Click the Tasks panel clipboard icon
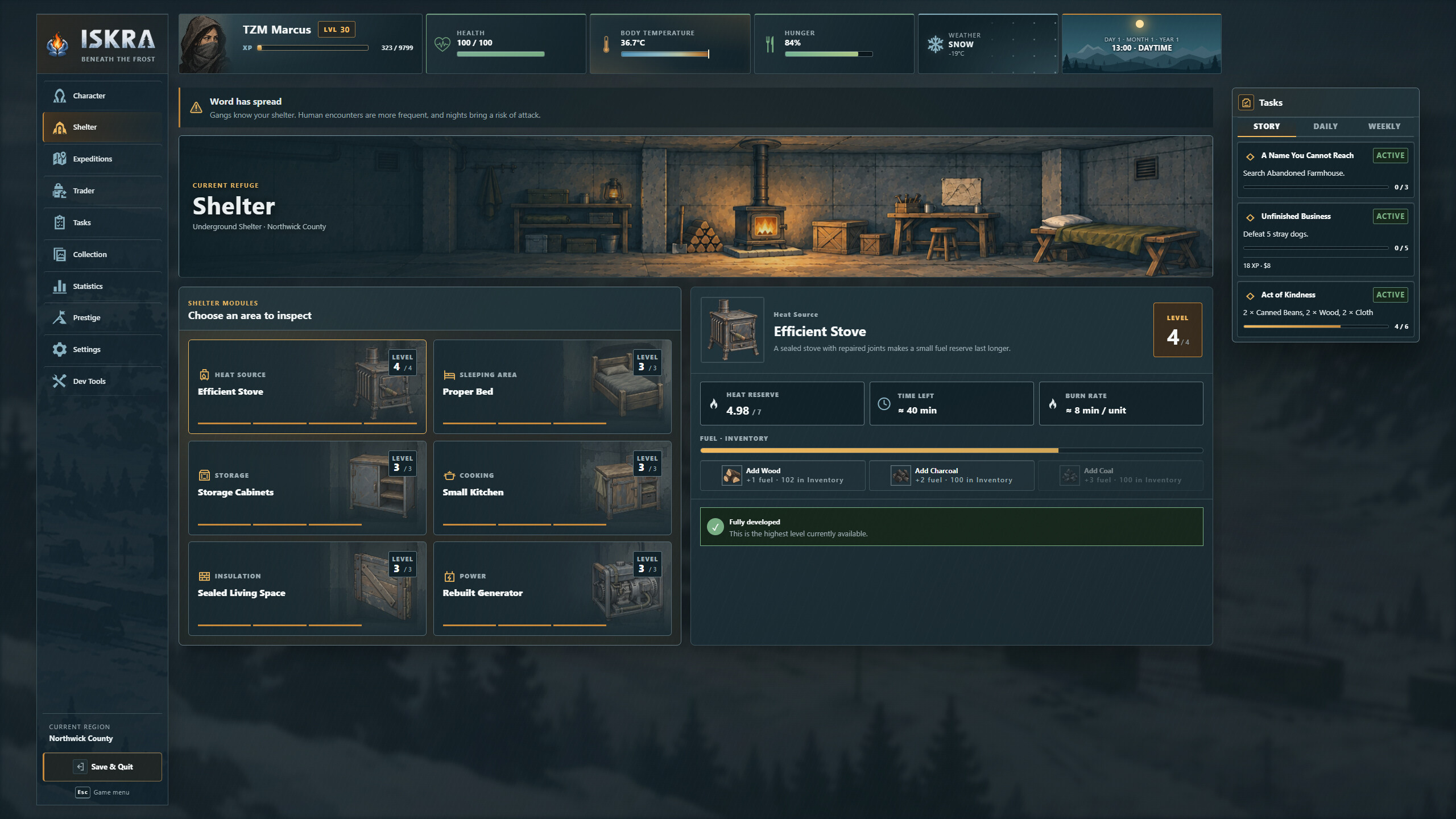Viewport: 1456px width, 819px height. pos(1246,102)
